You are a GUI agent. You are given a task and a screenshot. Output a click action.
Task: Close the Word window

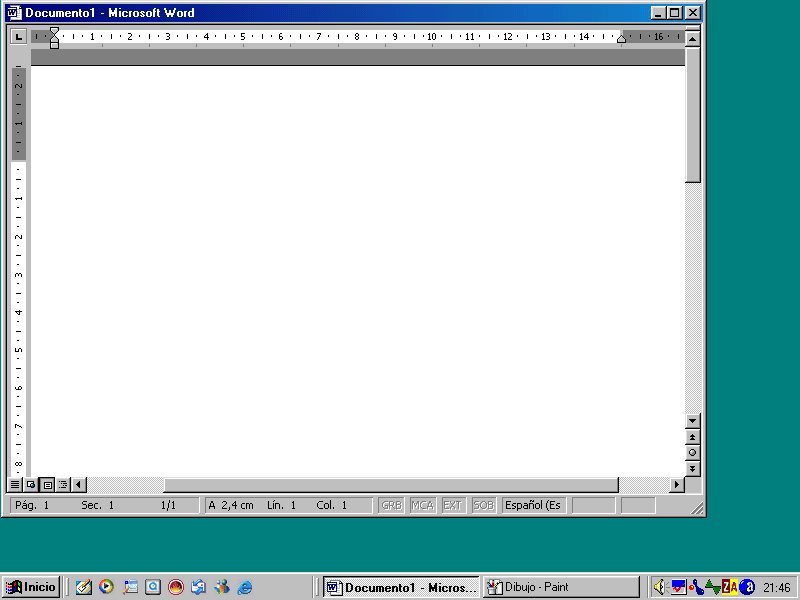[692, 13]
